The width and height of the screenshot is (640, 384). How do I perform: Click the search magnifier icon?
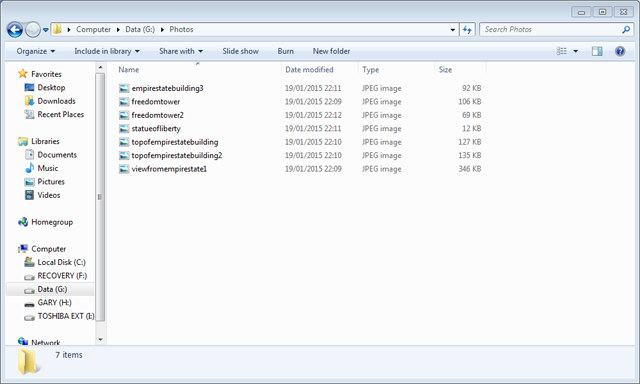click(626, 29)
